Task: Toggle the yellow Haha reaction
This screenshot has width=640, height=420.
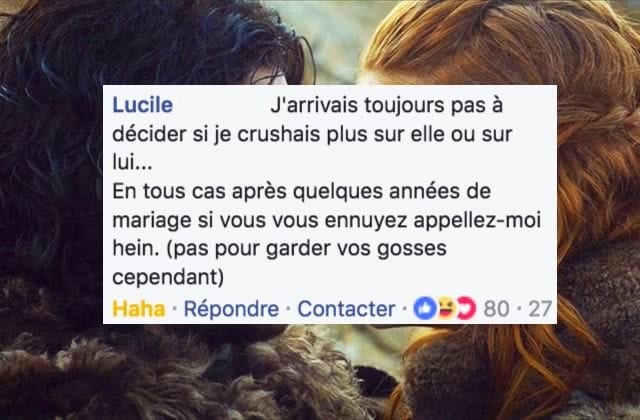Action: [x=139, y=309]
